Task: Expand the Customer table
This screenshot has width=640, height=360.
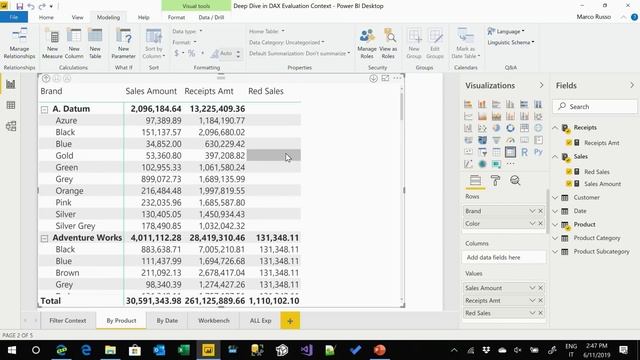Action: pos(555,198)
